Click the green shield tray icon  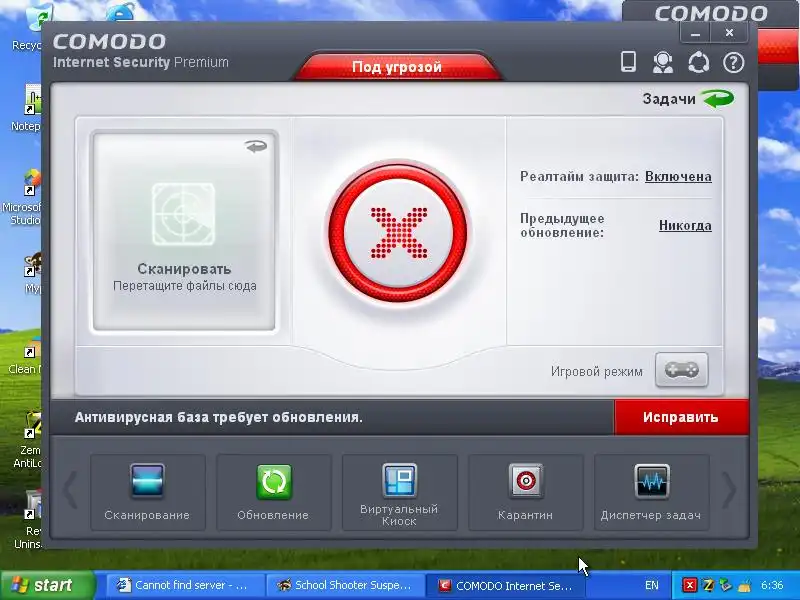(725, 585)
